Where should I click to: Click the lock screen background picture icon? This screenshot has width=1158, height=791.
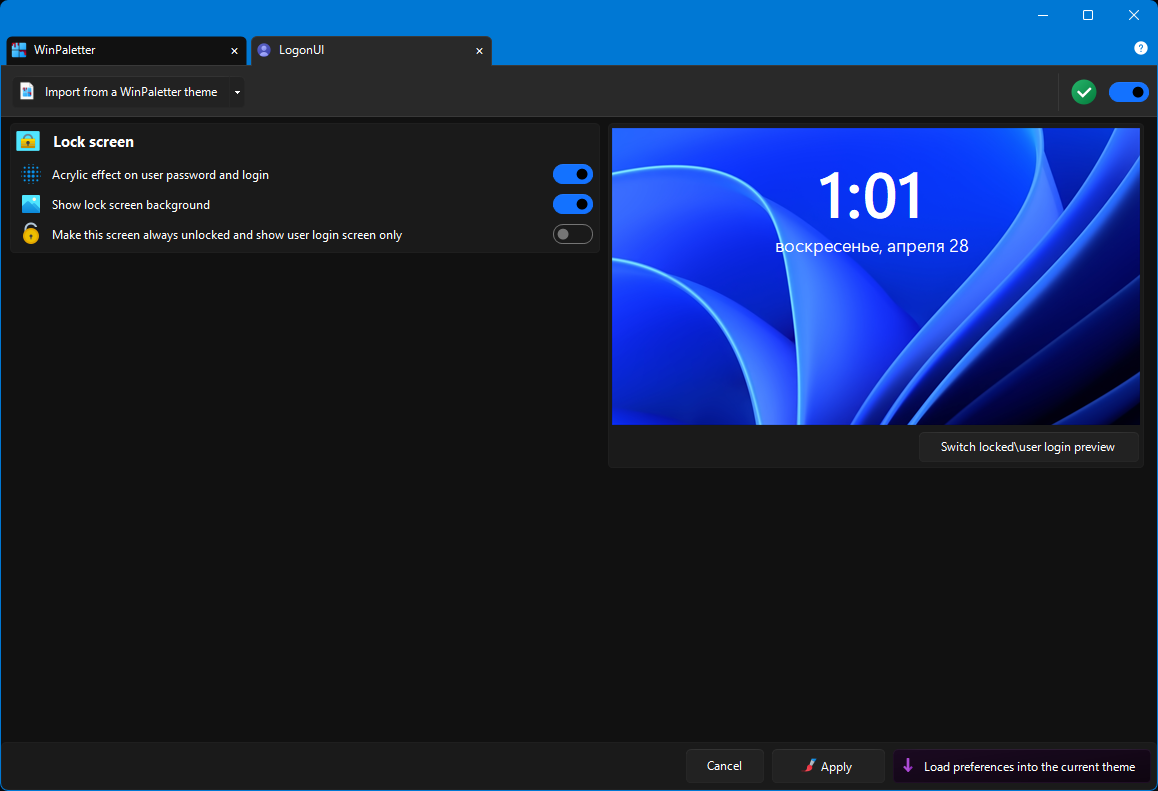pos(31,205)
